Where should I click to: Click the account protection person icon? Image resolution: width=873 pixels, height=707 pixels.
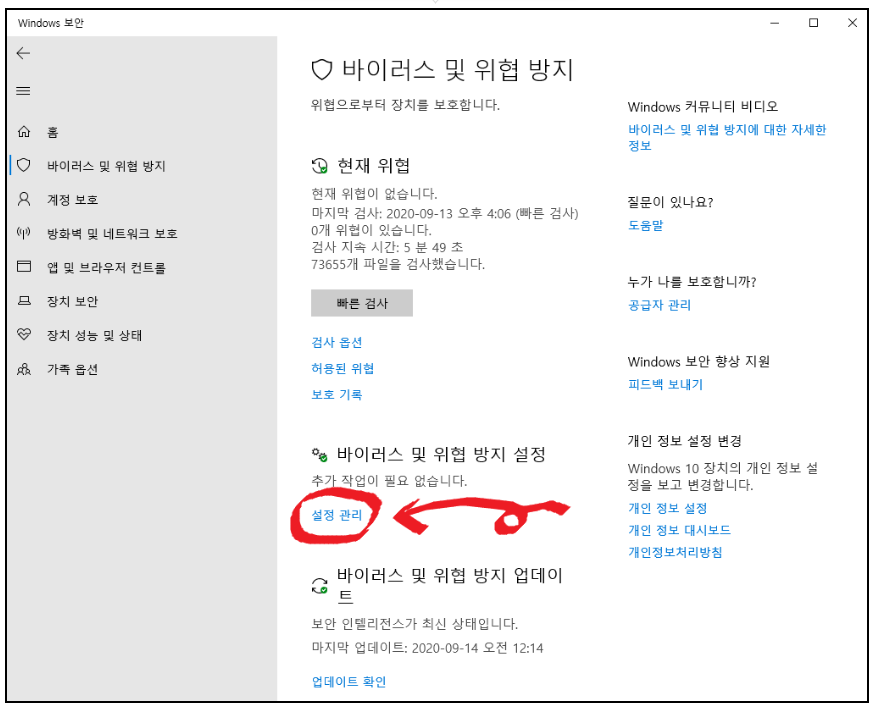click(24, 199)
